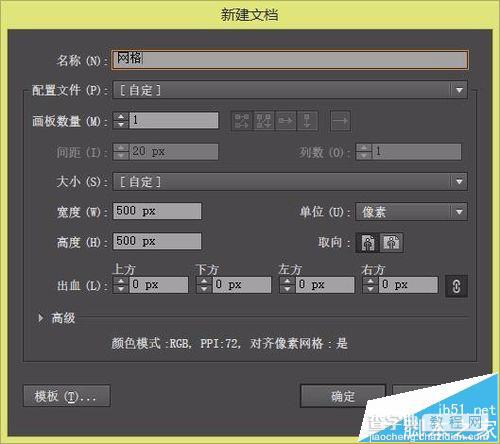Increase top (上方) bleed value
This screenshot has height=444, width=500.
121,281
